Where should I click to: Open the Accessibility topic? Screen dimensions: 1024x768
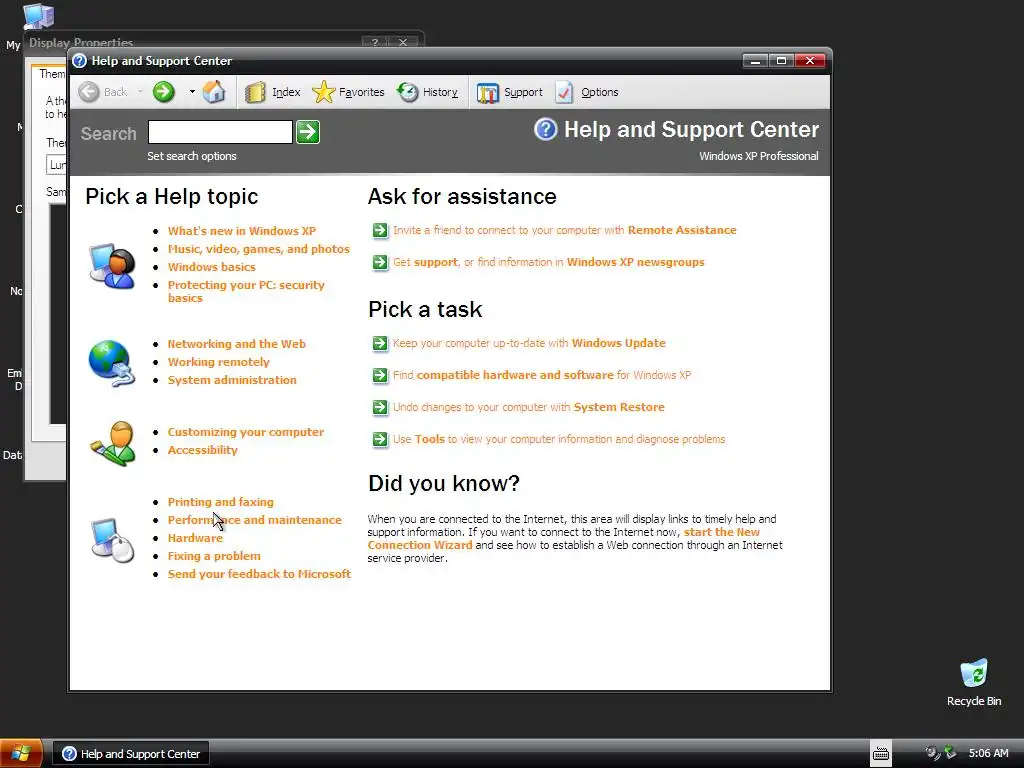202,450
